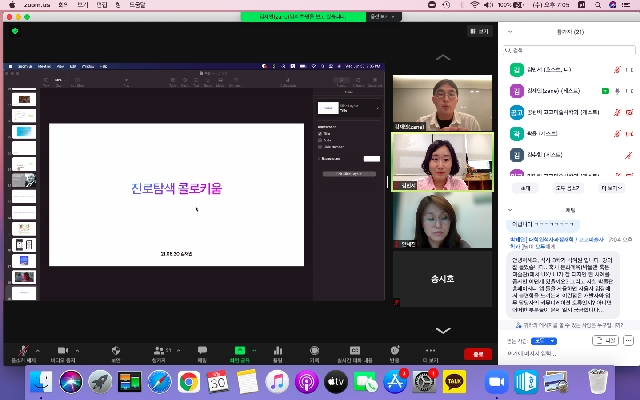Unmute the microphone in Zoom toolbar
The height and width of the screenshot is (400, 640).
[18, 350]
